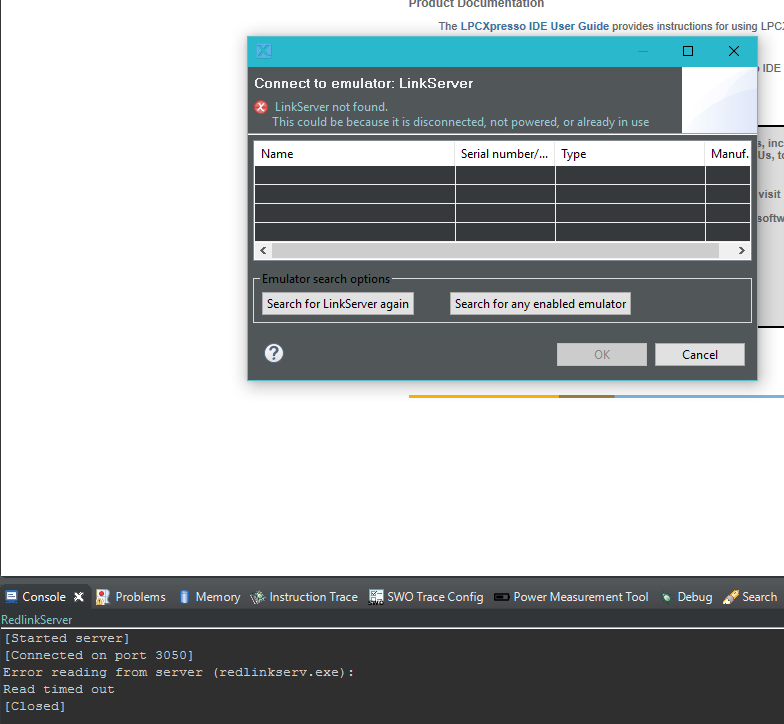Click 'Error reading from server' console line
Screen dimensions: 784x724
pyautogui.click(x=178, y=672)
